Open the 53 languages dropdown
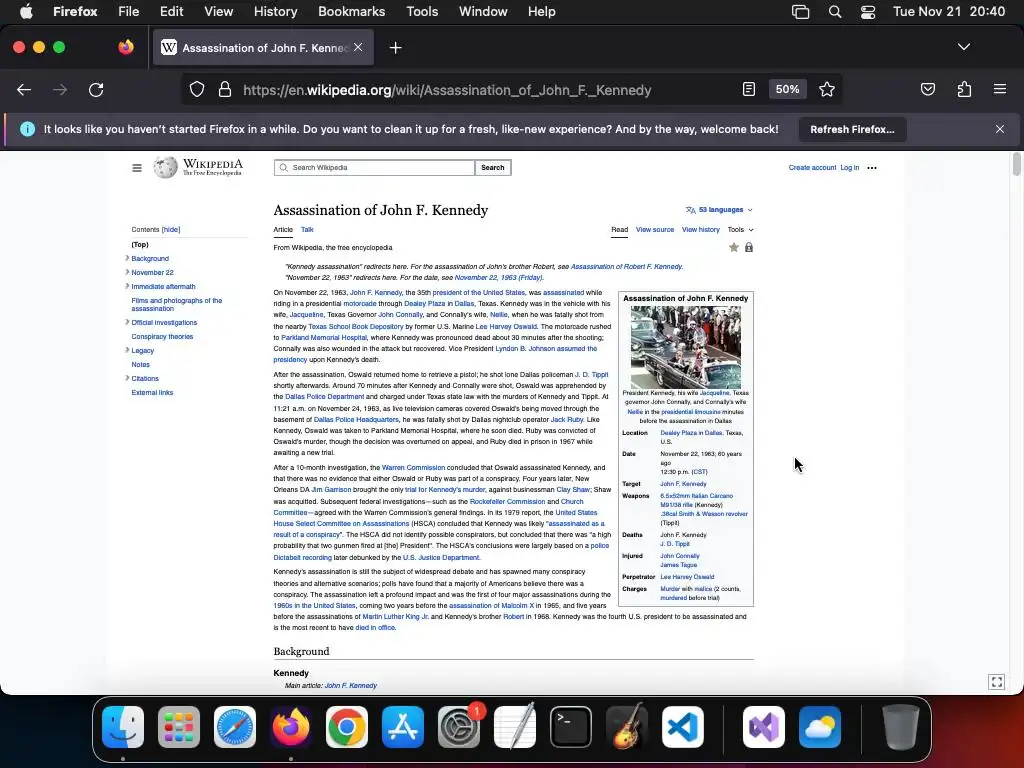Screen dimensions: 1024x768 point(719,210)
